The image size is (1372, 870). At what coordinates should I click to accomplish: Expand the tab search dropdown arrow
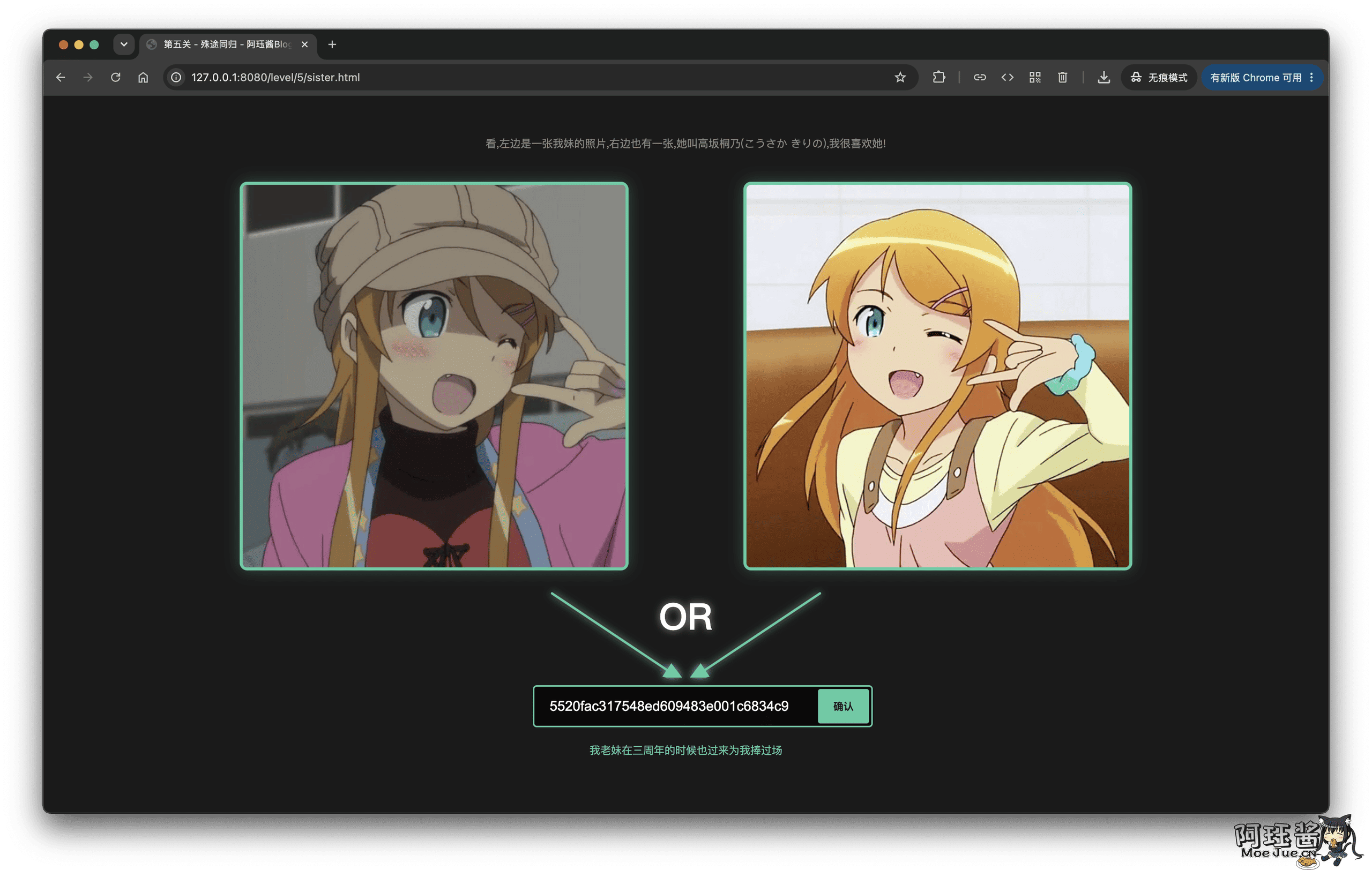124,44
